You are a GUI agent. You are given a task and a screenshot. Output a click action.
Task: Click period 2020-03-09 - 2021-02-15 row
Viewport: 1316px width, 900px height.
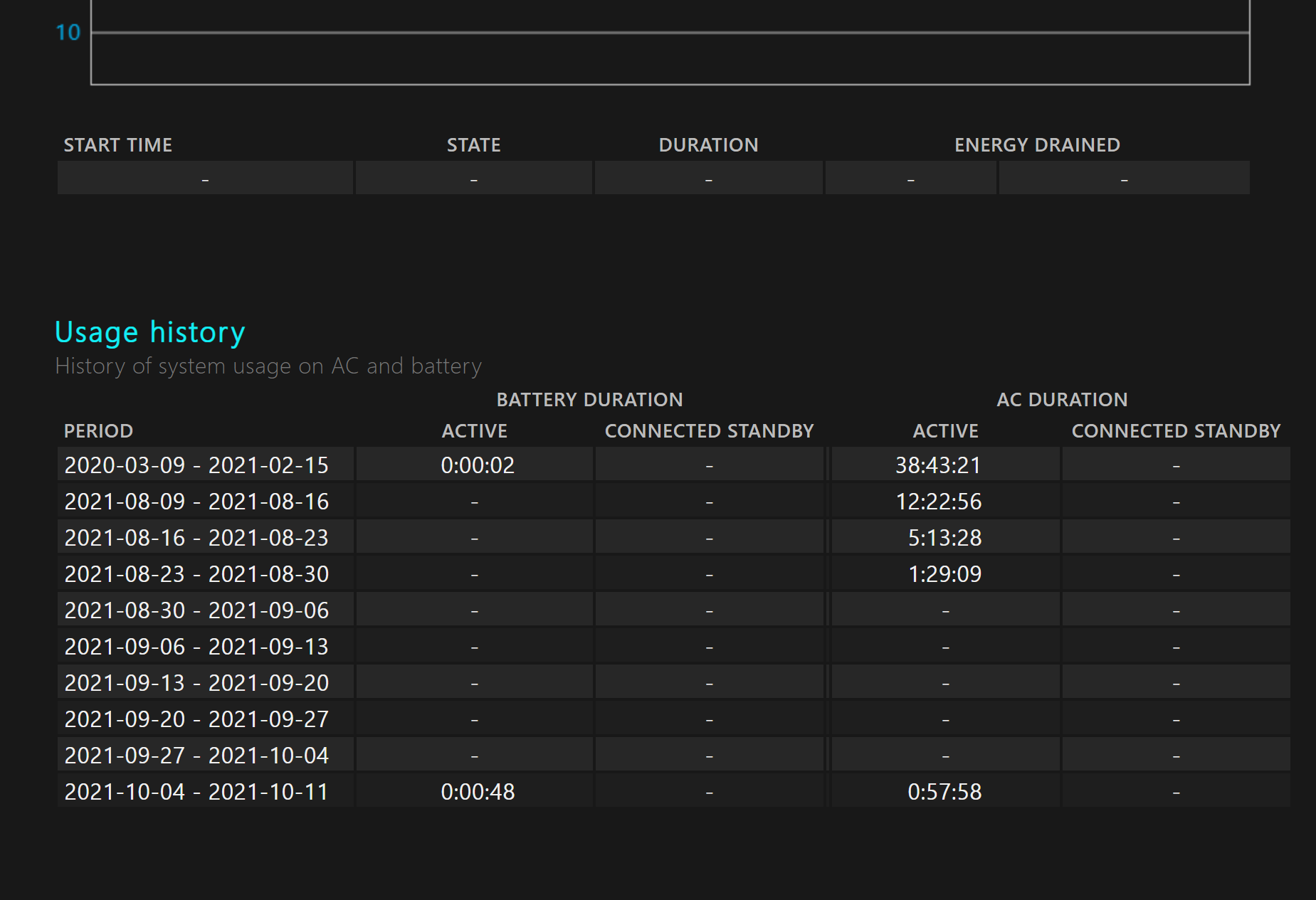pos(196,465)
